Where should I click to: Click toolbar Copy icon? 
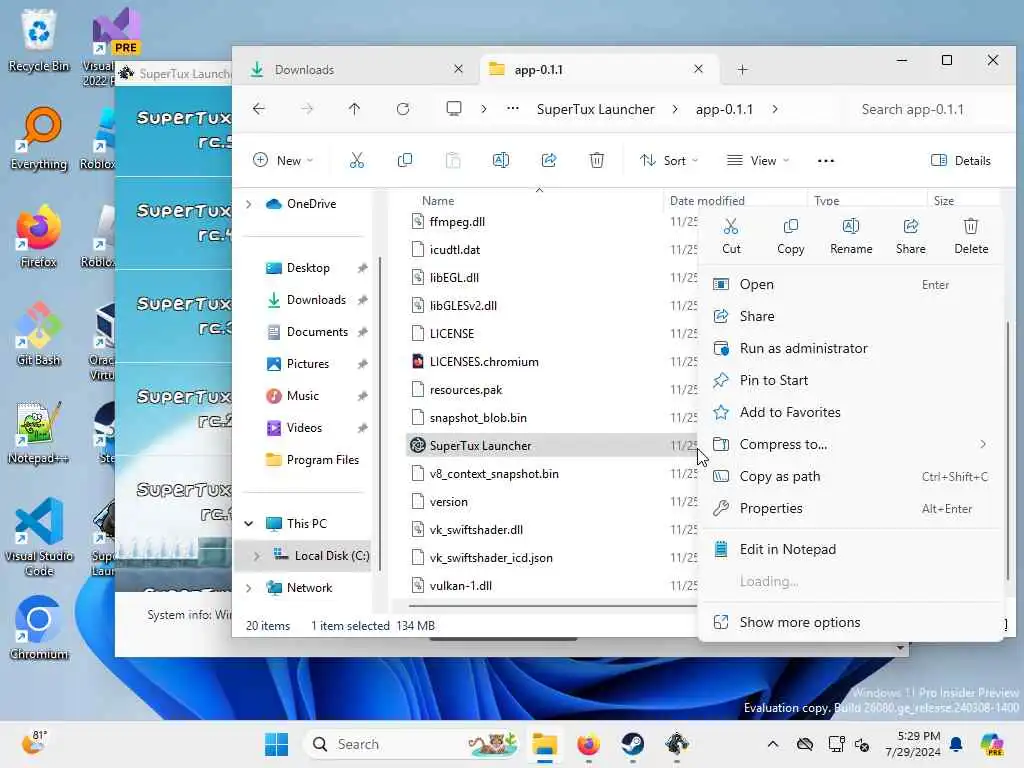pyautogui.click(x=405, y=160)
